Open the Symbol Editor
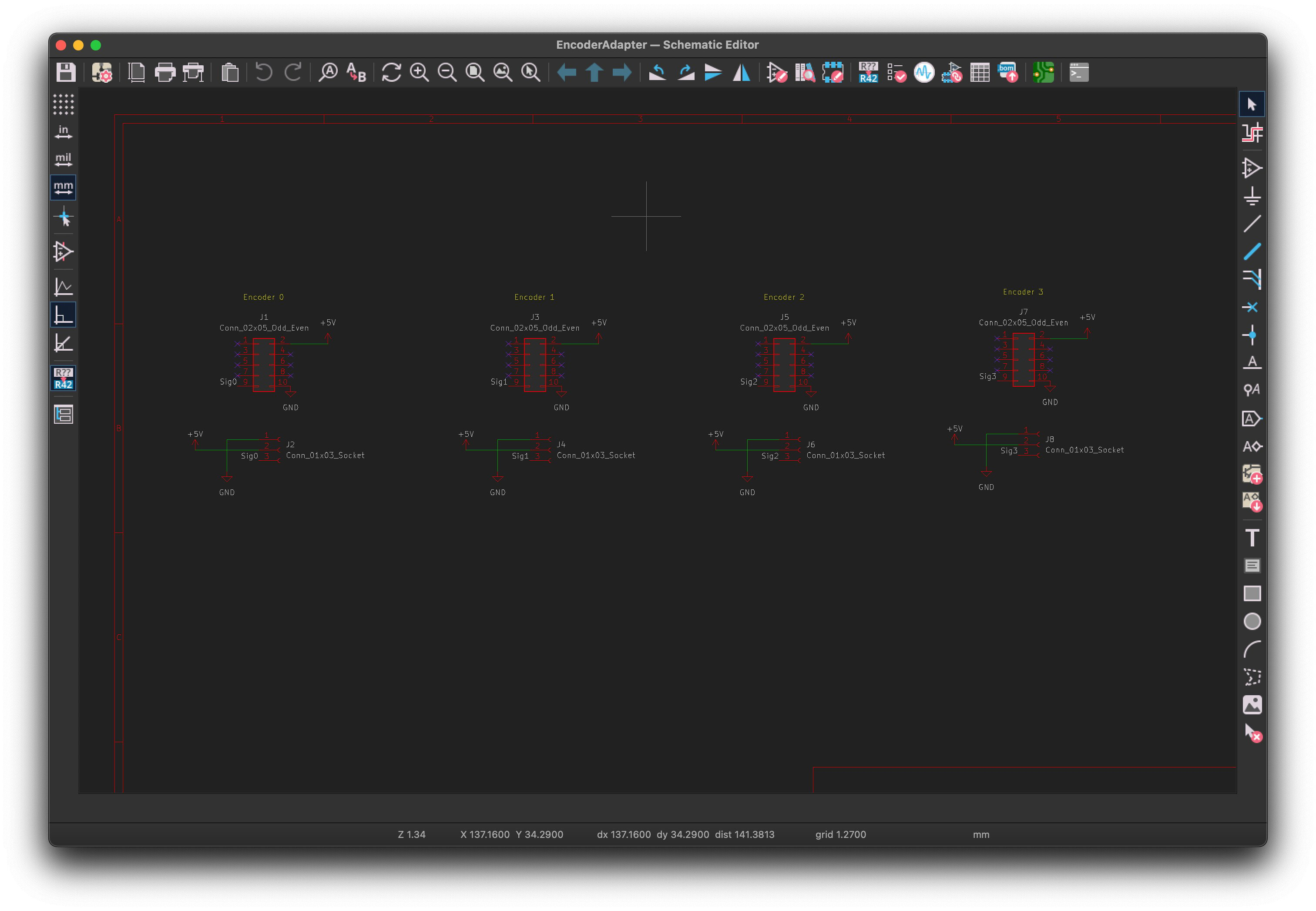1316x911 pixels. pyautogui.click(x=777, y=73)
